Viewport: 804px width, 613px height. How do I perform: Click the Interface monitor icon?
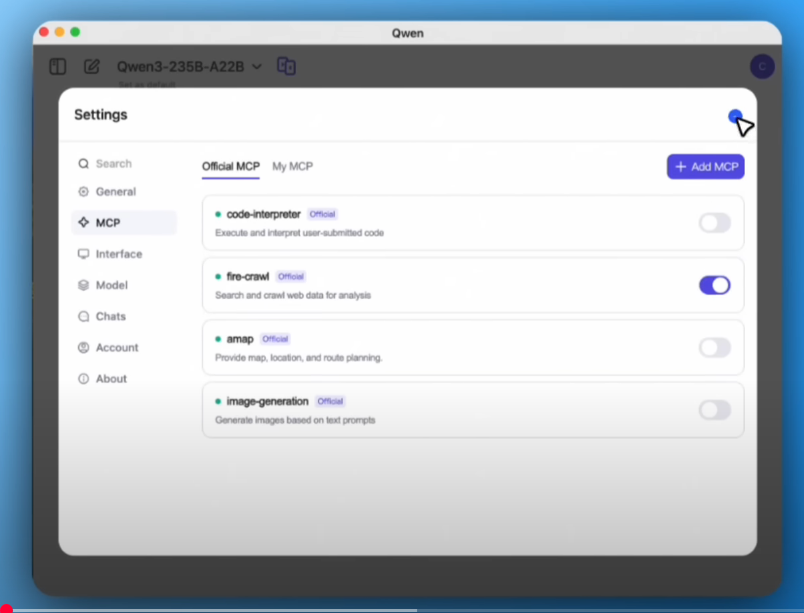pyautogui.click(x=83, y=254)
